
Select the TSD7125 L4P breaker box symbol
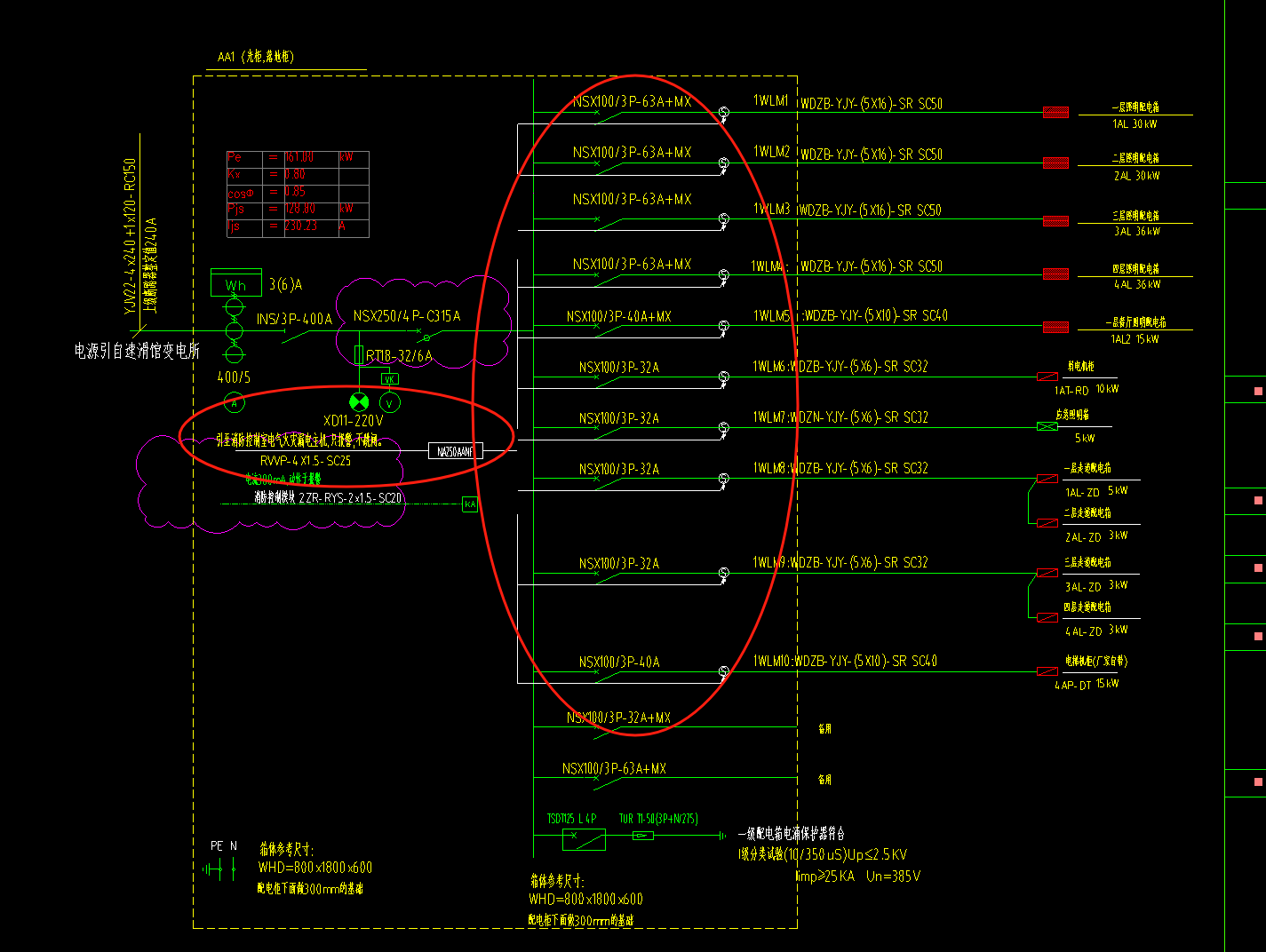[x=584, y=839]
